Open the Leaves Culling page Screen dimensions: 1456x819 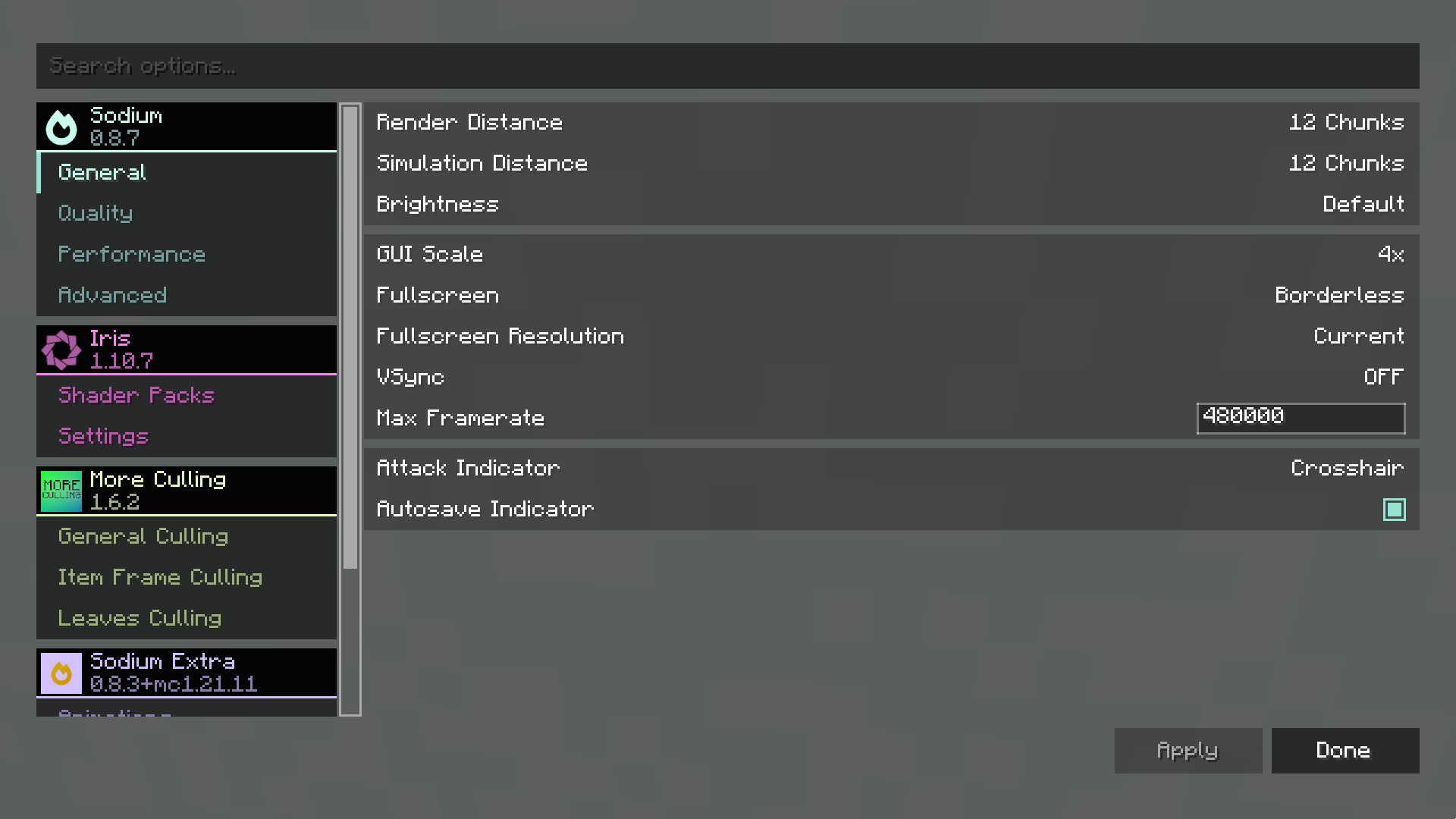click(x=187, y=618)
